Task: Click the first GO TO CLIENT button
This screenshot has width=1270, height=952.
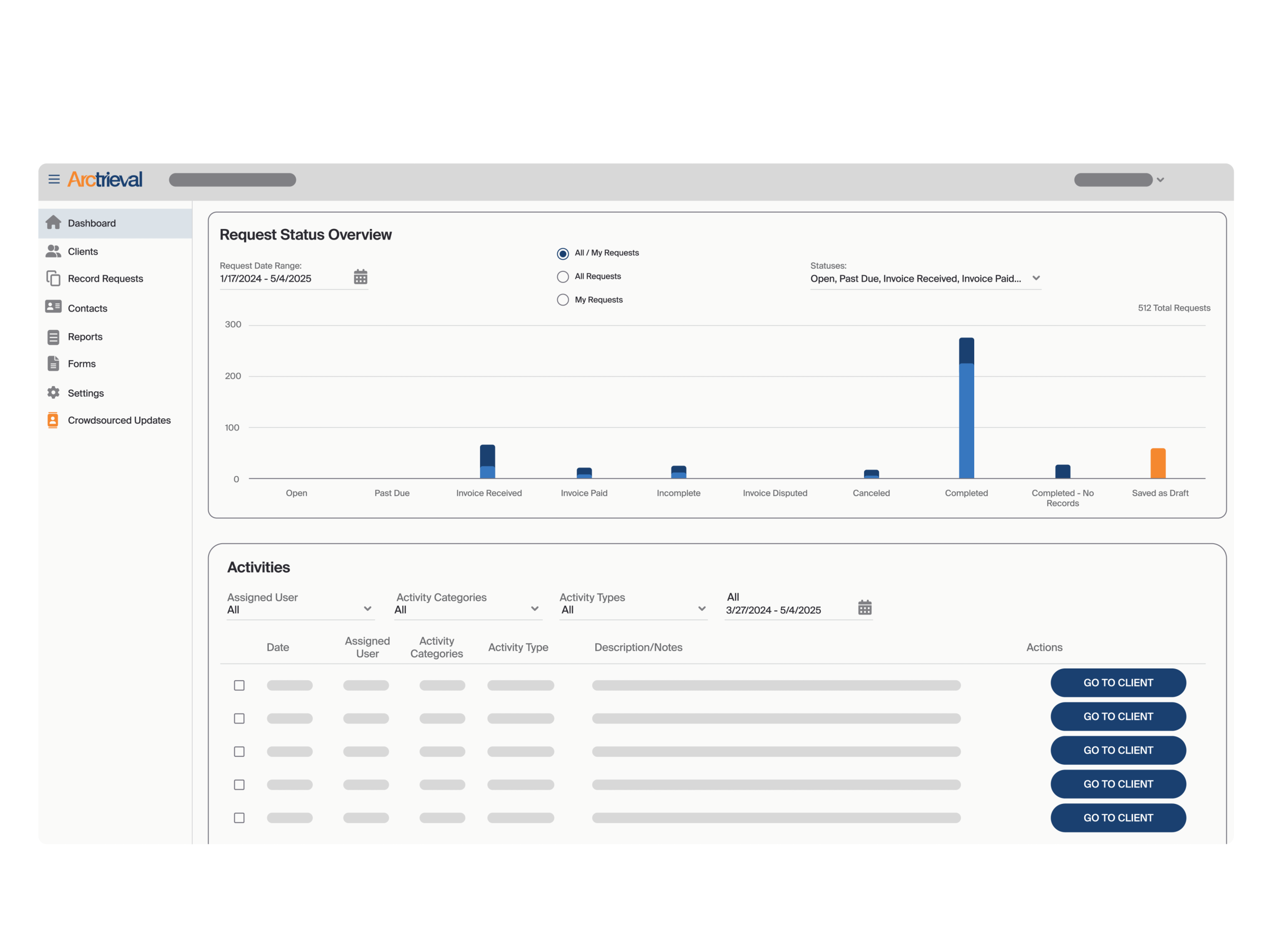Action: click(x=1118, y=683)
